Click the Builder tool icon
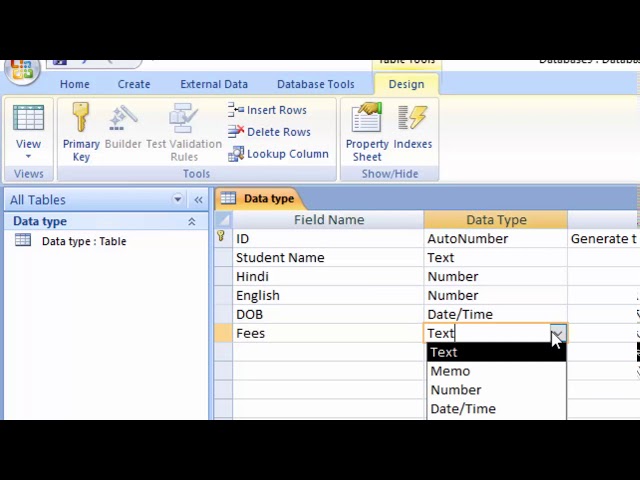The width and height of the screenshot is (640, 480). 123,118
